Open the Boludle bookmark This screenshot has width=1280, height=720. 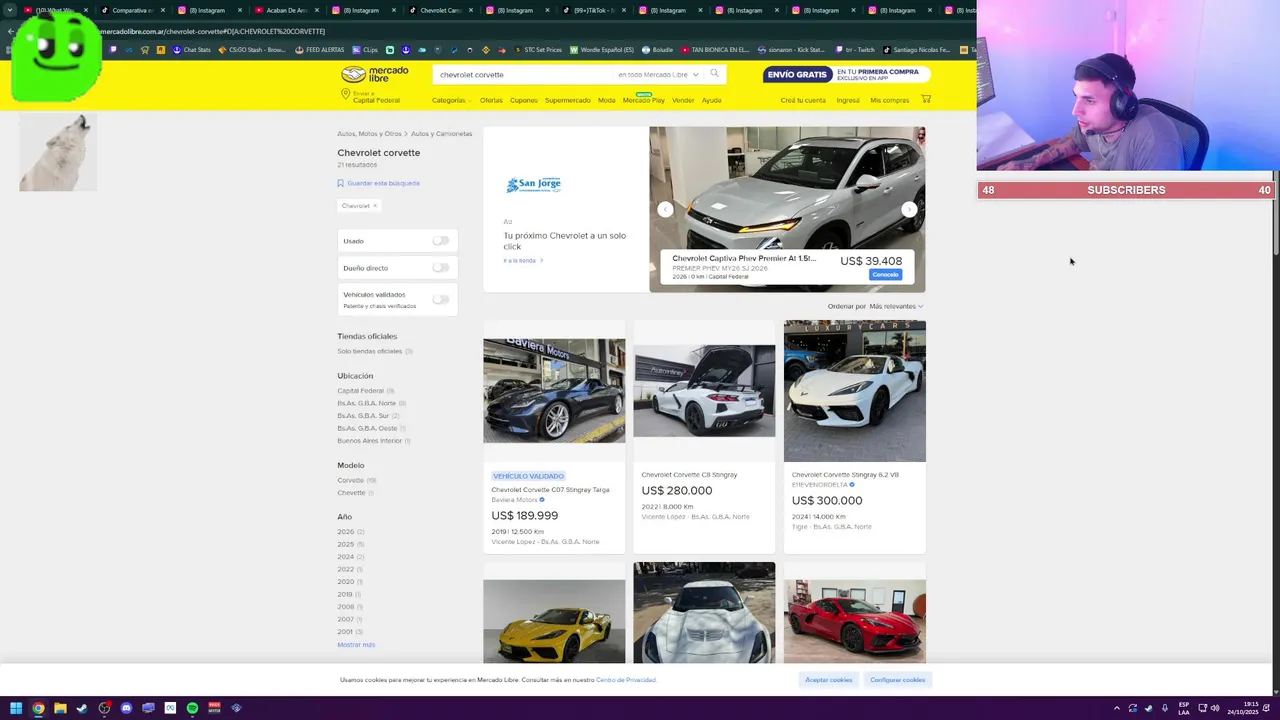click(659, 50)
